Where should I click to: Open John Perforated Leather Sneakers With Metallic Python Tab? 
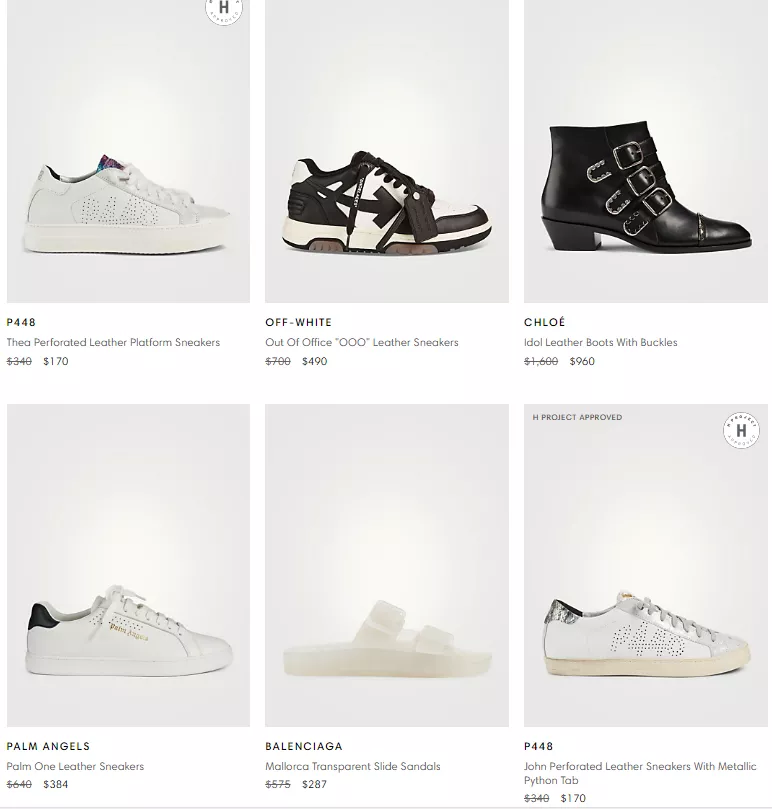640,773
